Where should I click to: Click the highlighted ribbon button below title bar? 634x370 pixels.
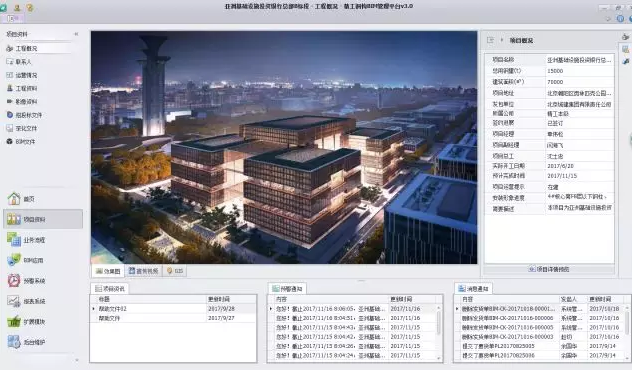13,18
